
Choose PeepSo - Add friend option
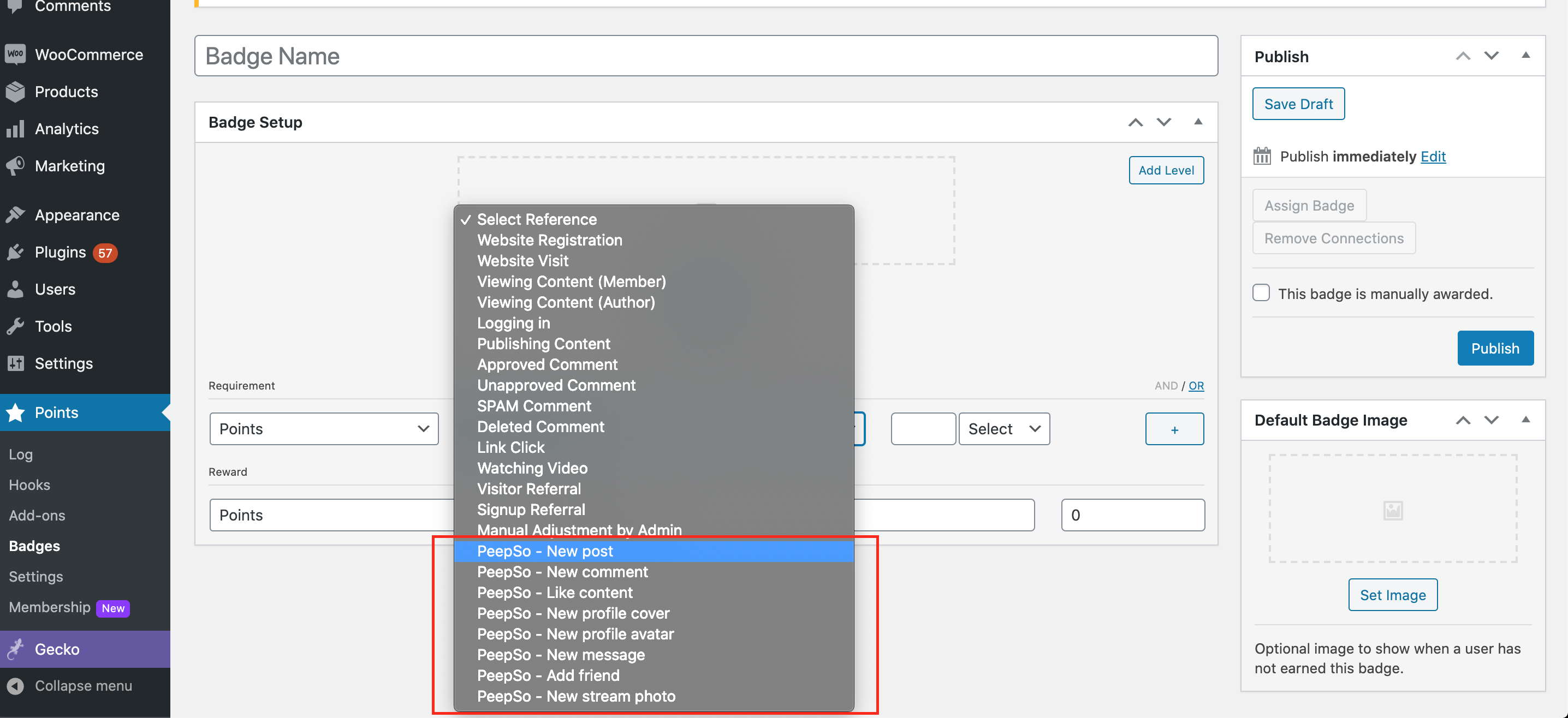point(654,675)
